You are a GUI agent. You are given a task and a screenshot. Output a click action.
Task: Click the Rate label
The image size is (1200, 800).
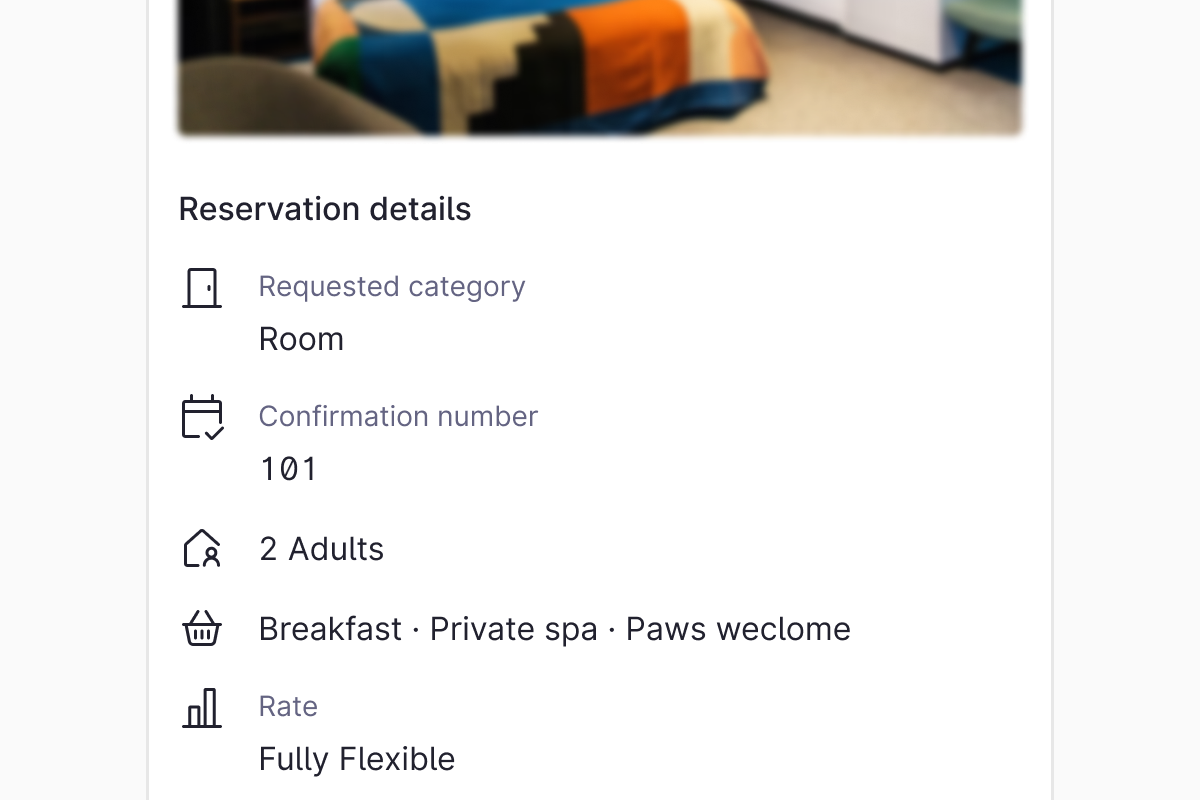coord(288,706)
